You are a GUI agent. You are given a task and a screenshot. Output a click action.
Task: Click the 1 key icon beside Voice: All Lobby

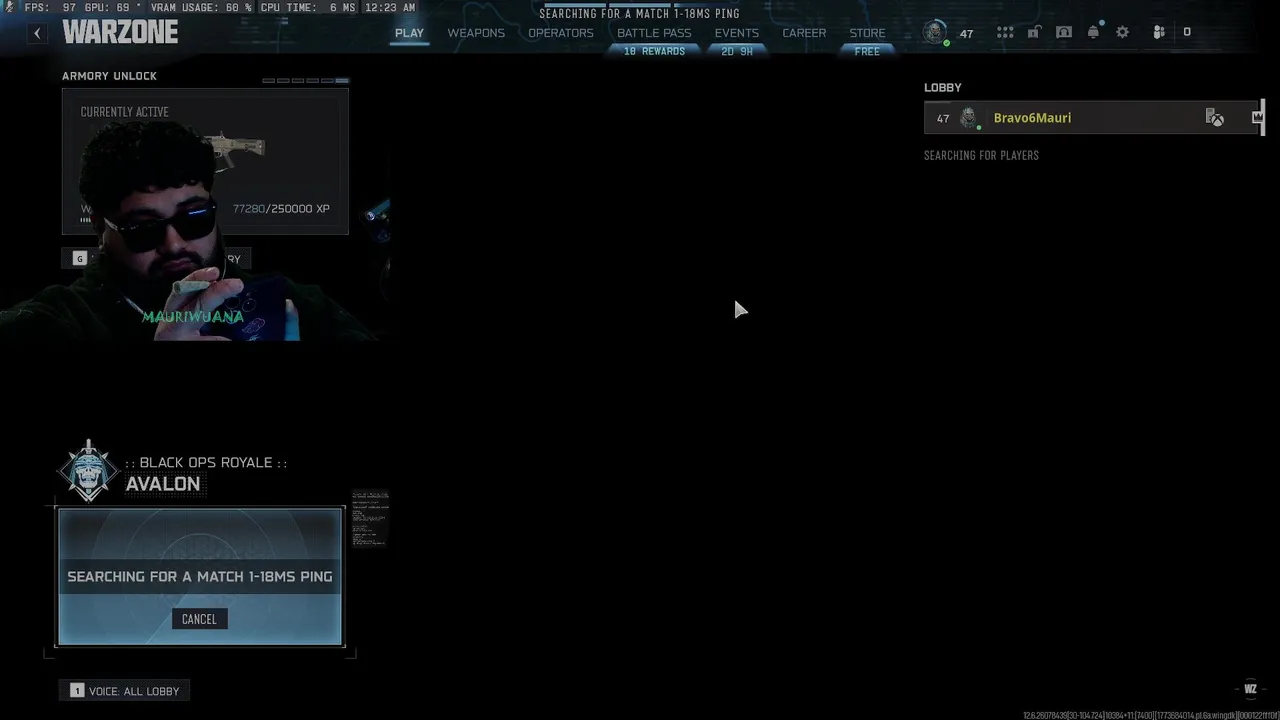click(x=77, y=691)
